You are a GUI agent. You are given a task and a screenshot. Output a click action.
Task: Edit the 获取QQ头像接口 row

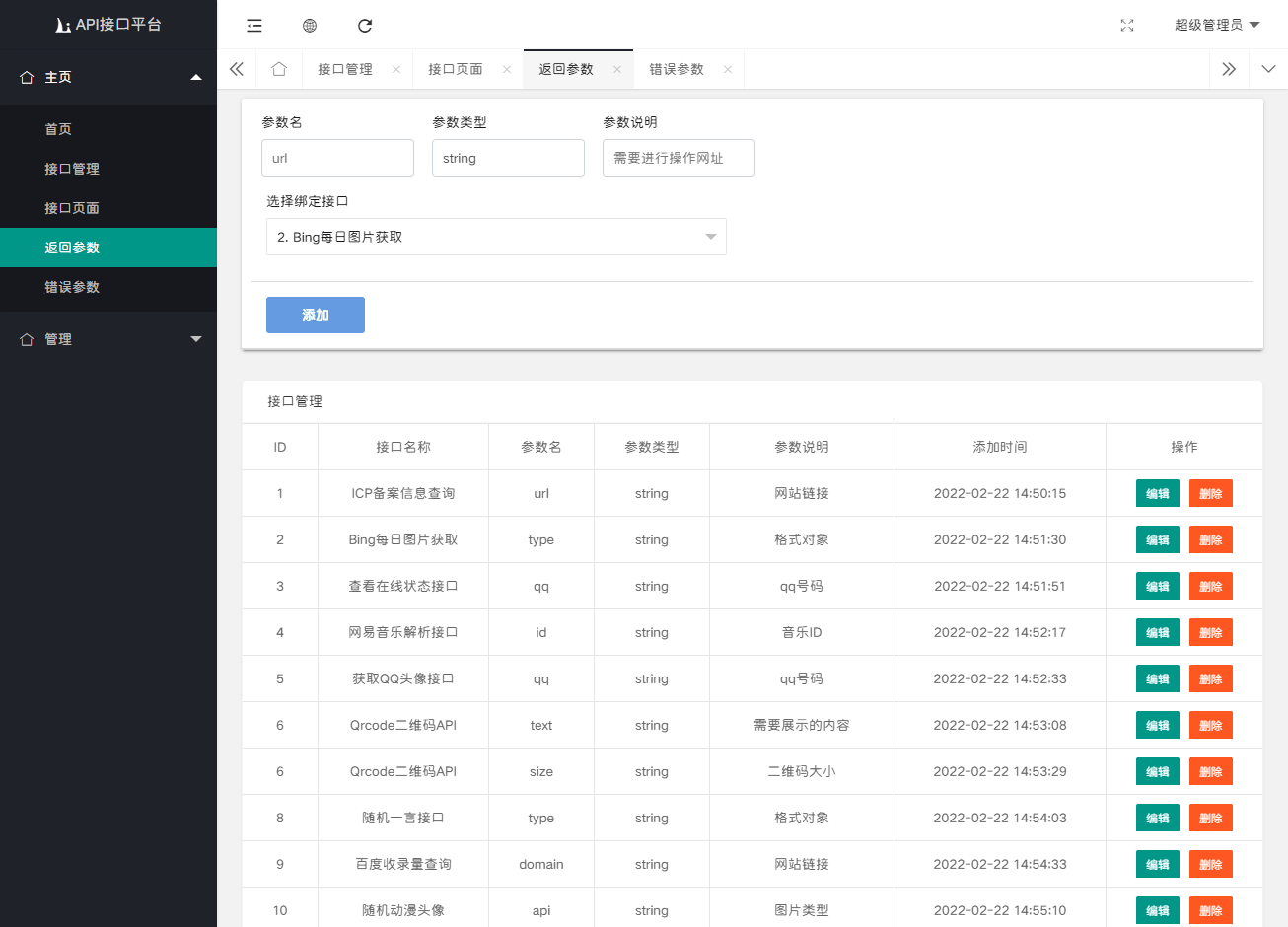click(x=1158, y=679)
